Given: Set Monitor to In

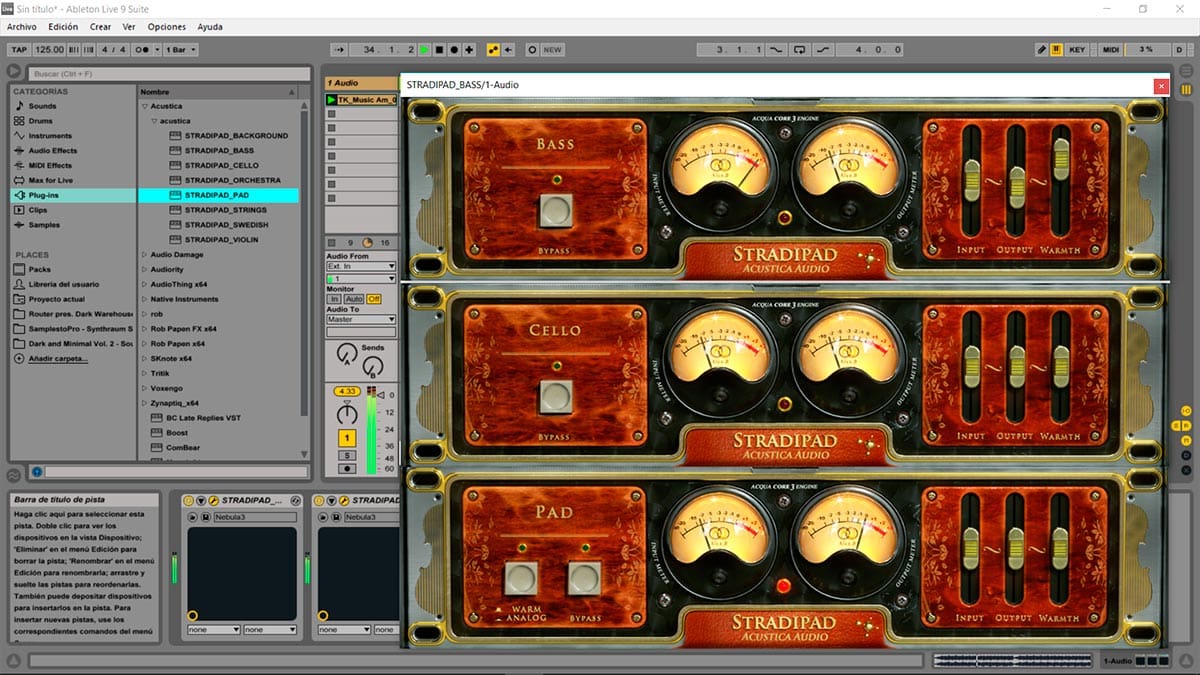Looking at the screenshot, I should [334, 299].
